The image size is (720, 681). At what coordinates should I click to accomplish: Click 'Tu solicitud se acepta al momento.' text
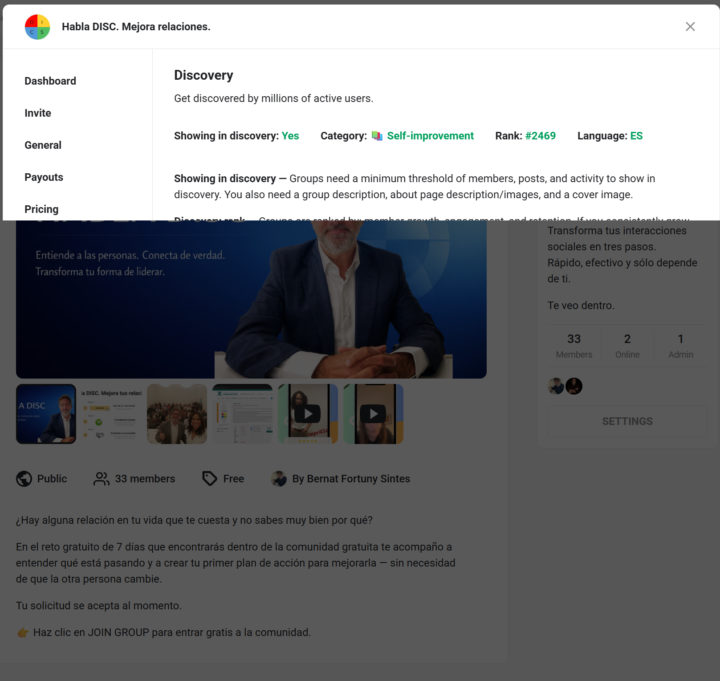coord(99,606)
